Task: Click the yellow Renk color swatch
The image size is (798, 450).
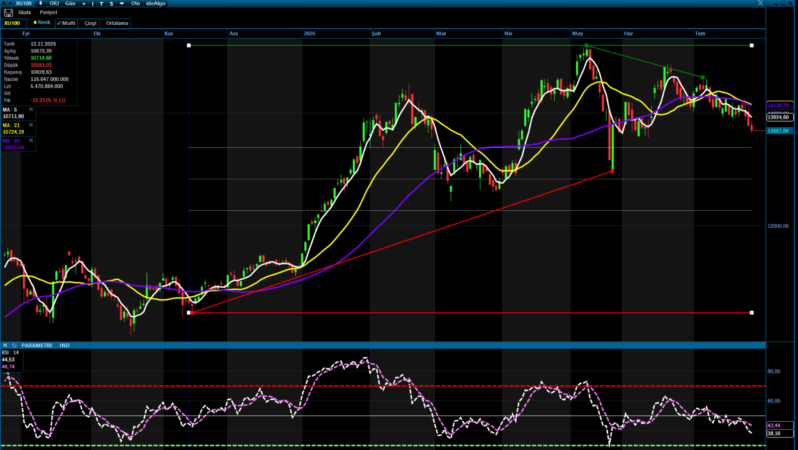Action: [x=35, y=22]
